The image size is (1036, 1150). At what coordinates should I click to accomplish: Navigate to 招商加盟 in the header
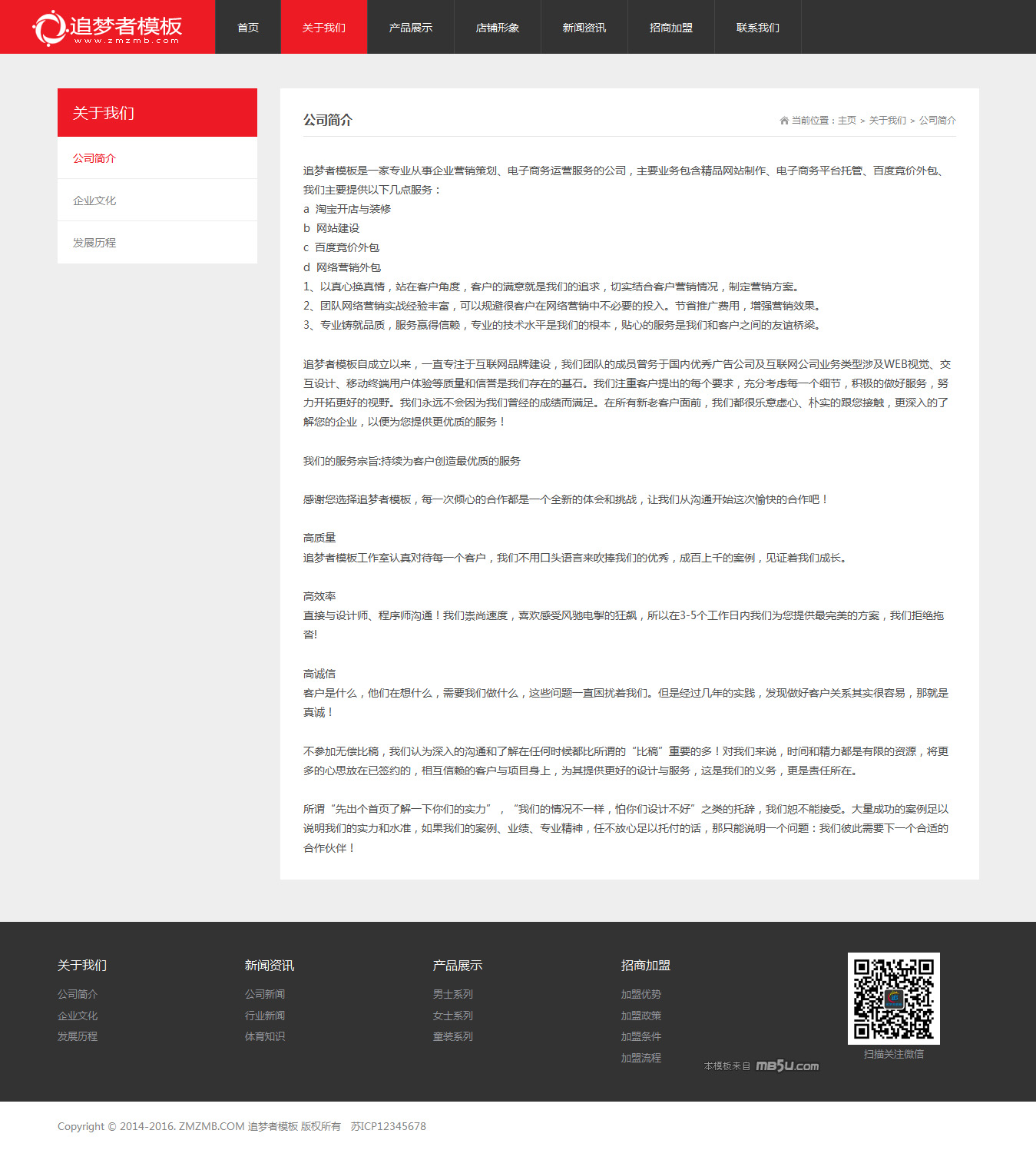coord(671,28)
